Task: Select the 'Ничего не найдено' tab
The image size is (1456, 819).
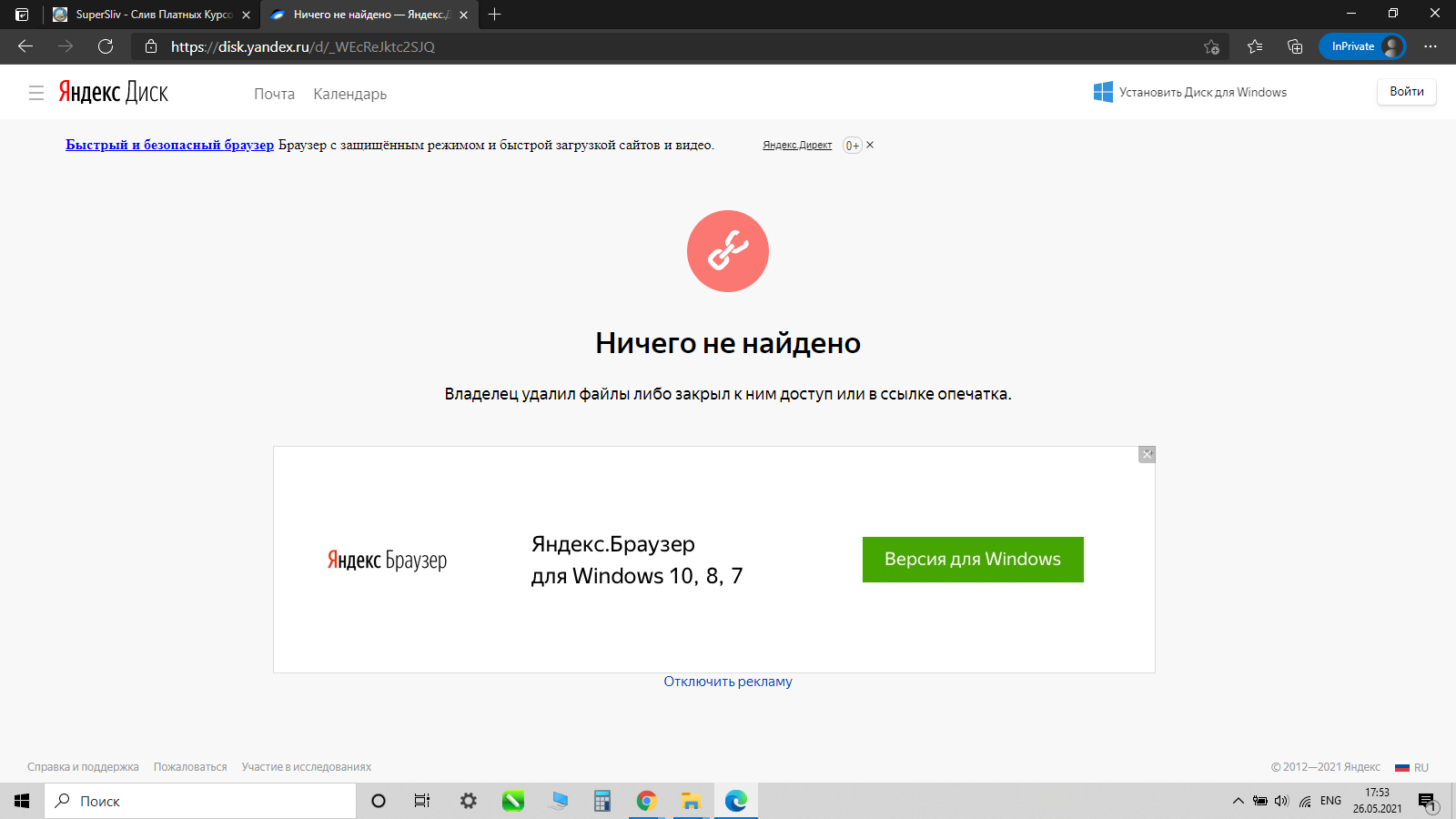Action: [369, 15]
